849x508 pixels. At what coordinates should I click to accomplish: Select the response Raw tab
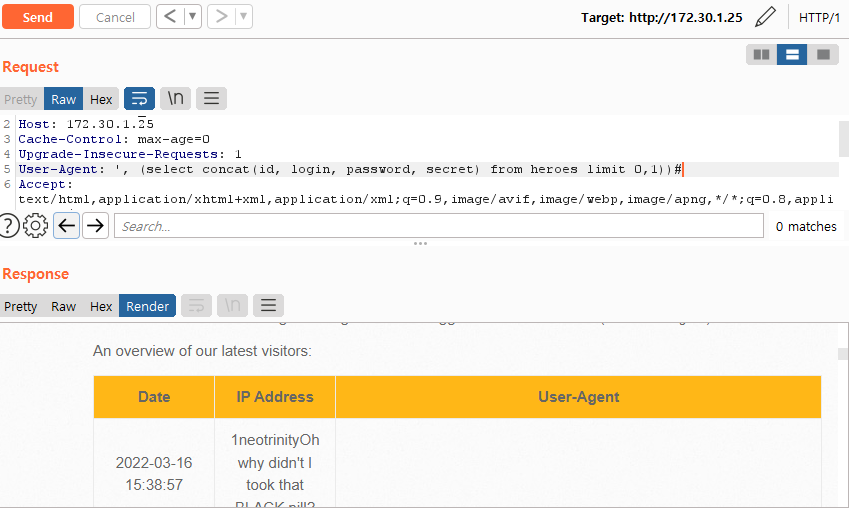(x=63, y=306)
